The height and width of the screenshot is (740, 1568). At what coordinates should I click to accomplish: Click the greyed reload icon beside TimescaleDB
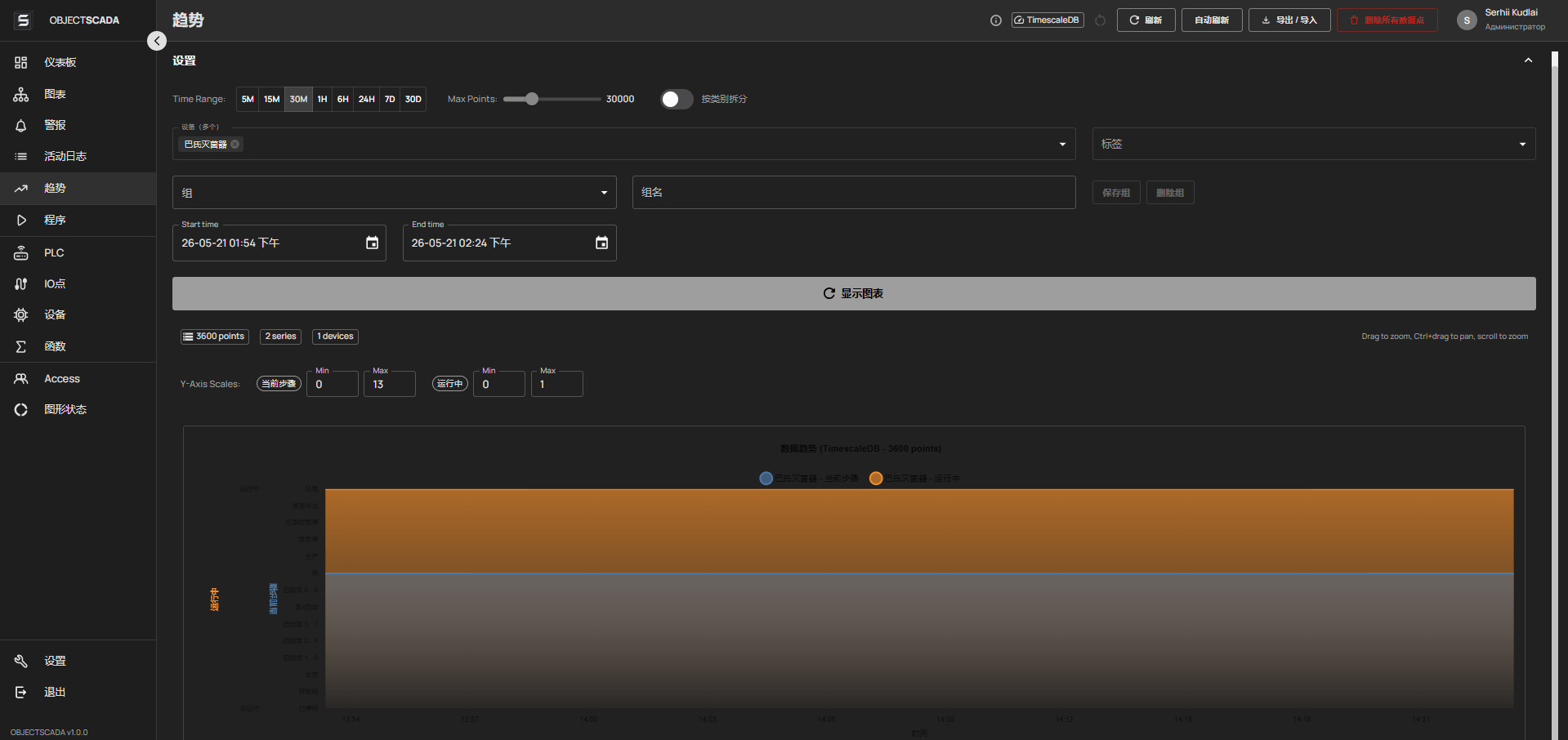1101,20
